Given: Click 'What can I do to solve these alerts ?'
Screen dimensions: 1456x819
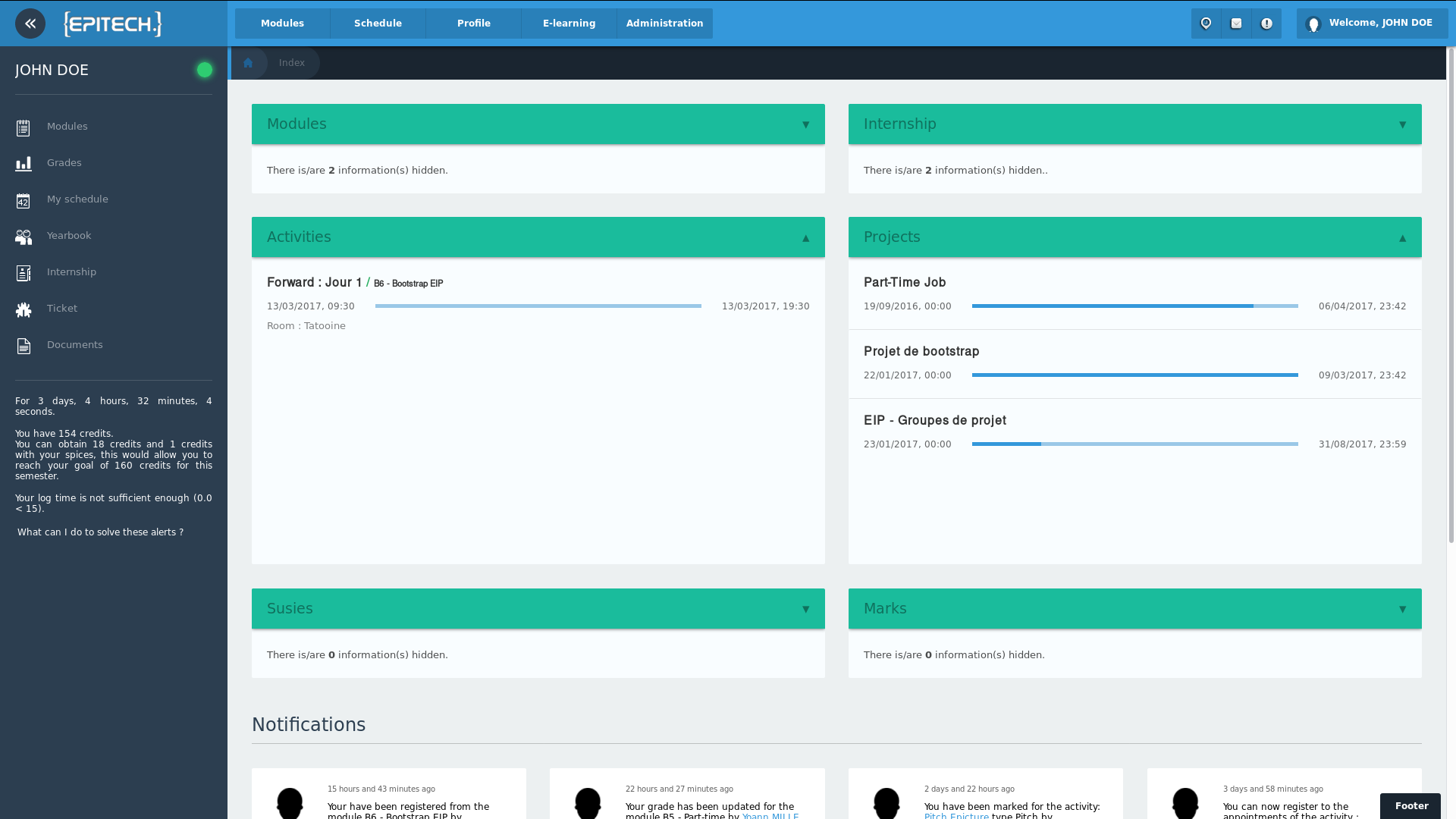Looking at the screenshot, I should [x=100, y=532].
